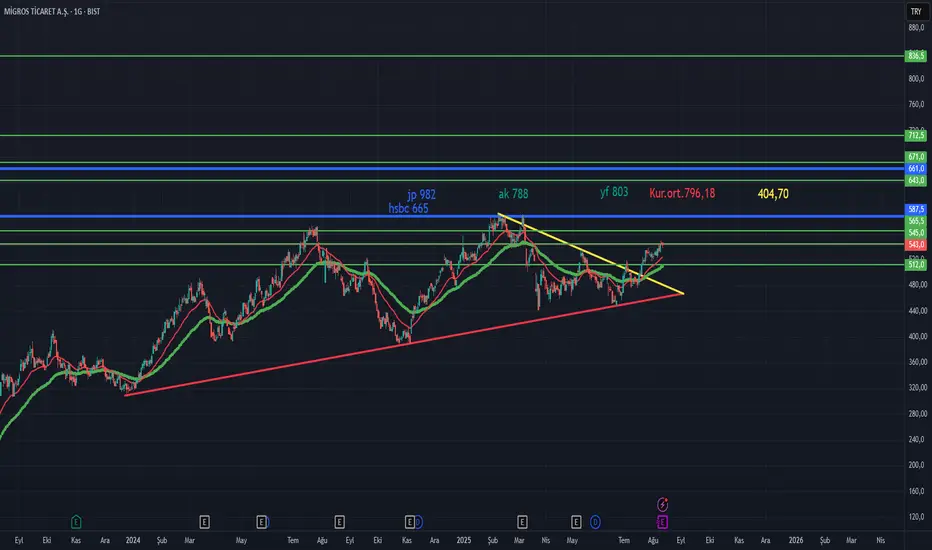The height and width of the screenshot is (550, 932).
Task: Click the 160,0 level on price axis
Action: tap(916, 491)
